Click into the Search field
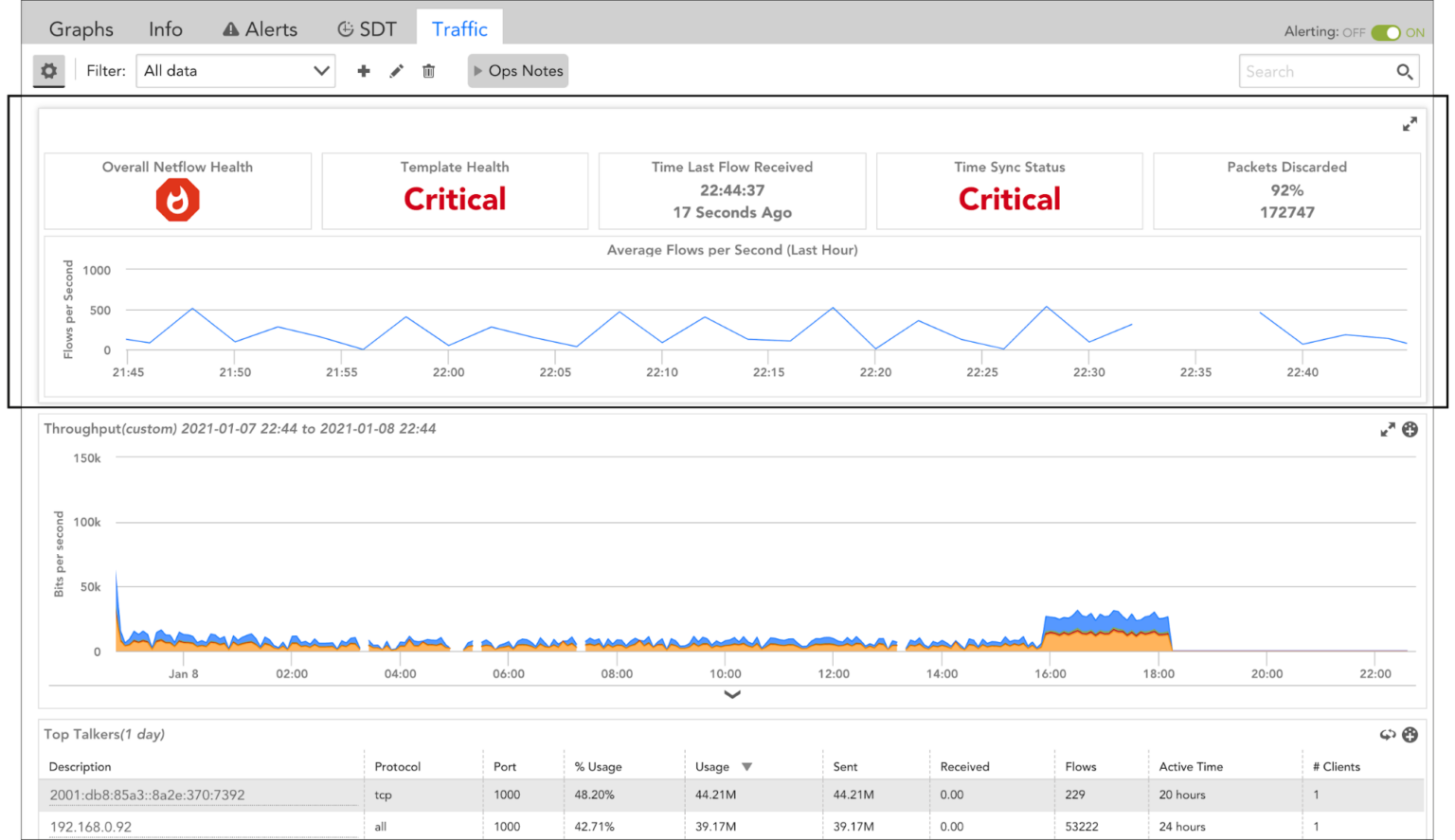 pyautogui.click(x=1315, y=72)
